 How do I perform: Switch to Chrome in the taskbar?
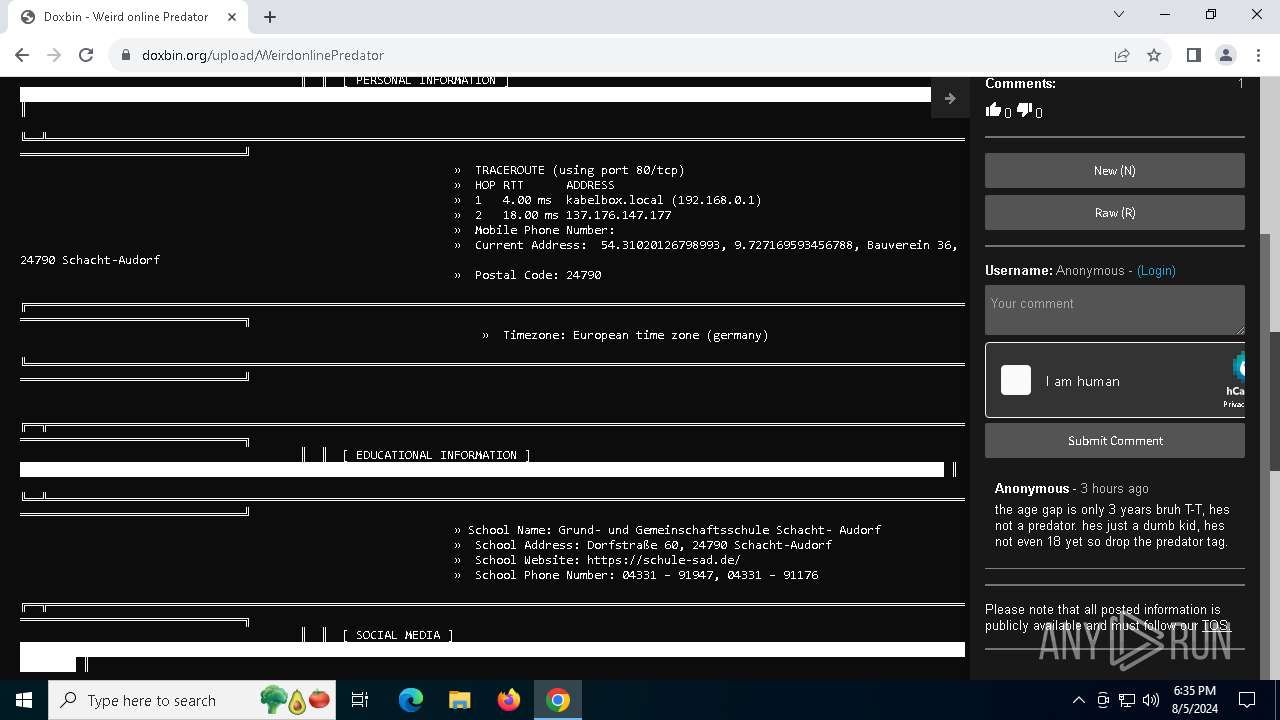pyautogui.click(x=558, y=700)
